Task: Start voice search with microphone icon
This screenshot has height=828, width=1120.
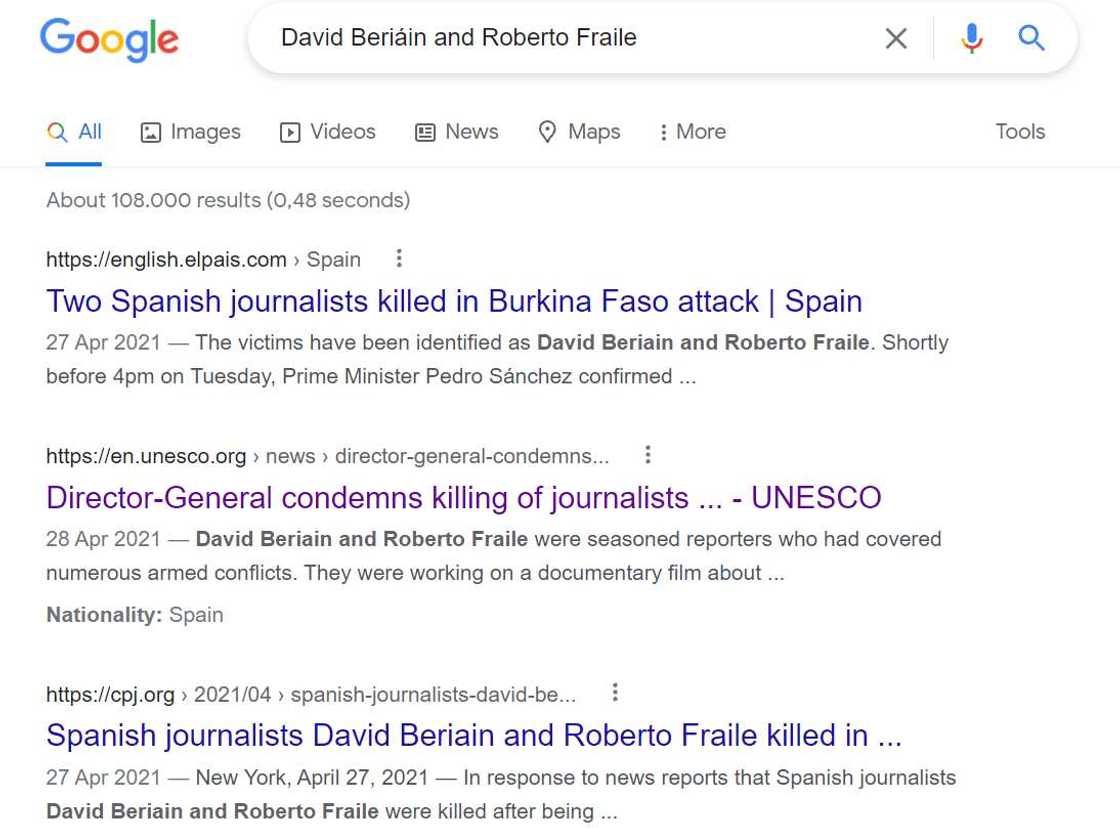Action: click(x=971, y=39)
